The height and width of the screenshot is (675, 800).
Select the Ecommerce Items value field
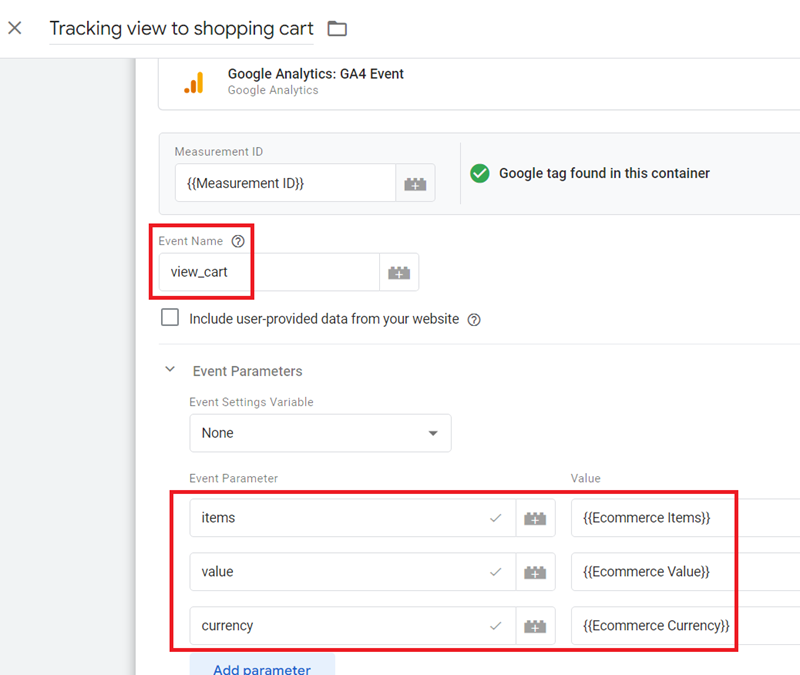pyautogui.click(x=660, y=518)
